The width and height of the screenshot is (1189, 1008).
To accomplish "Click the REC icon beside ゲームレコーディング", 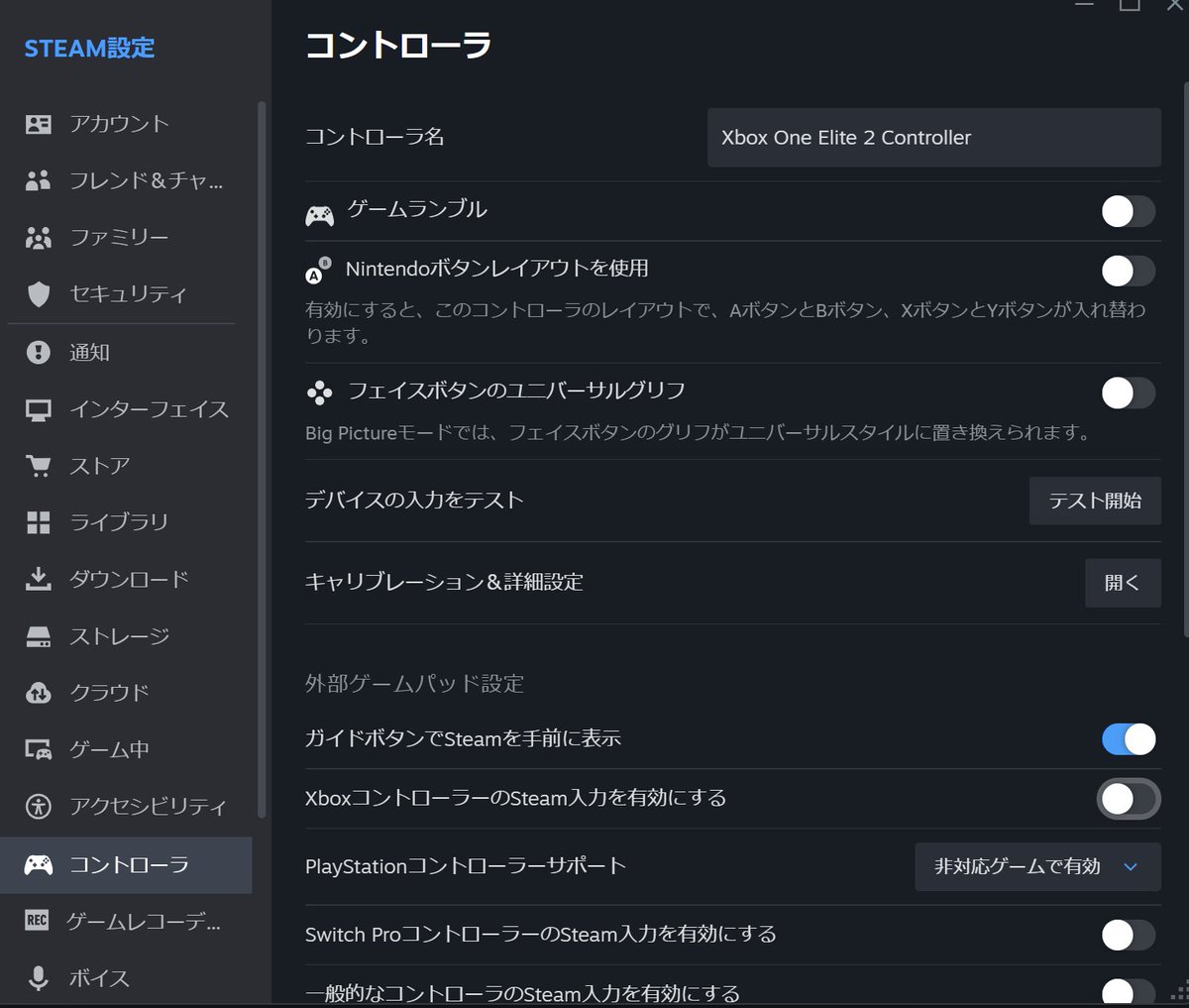I will [37, 921].
